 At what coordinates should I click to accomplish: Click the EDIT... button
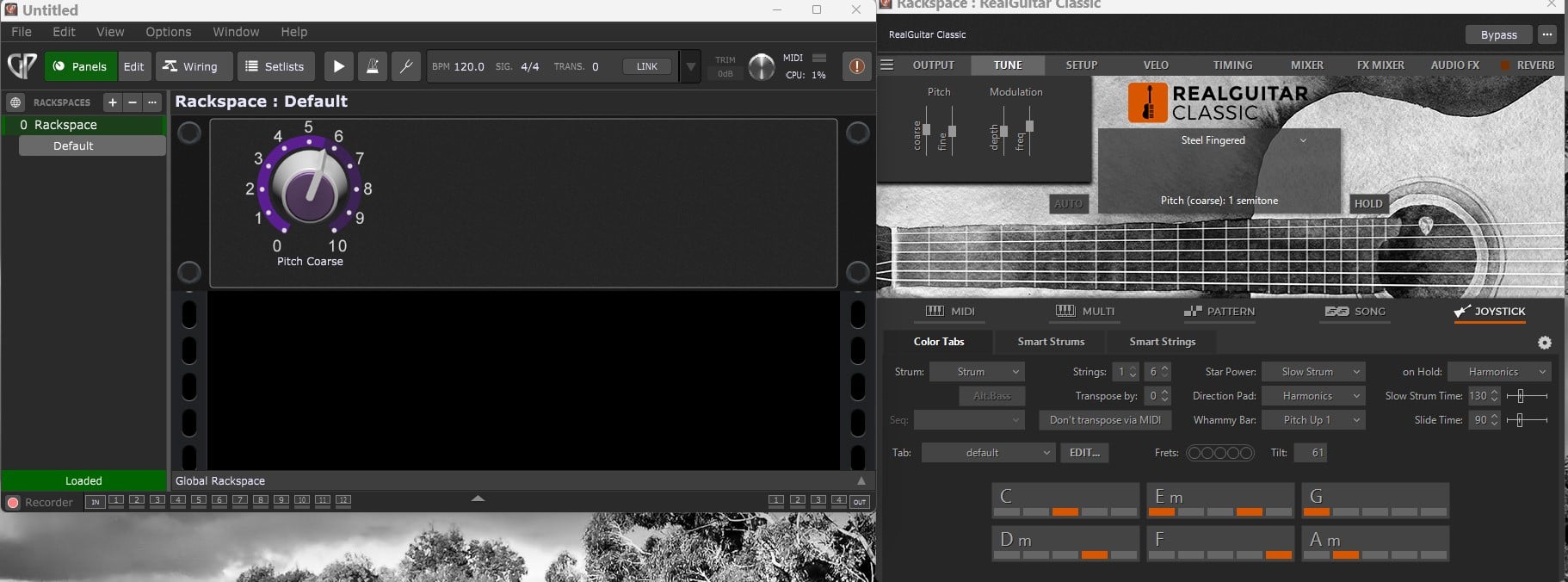click(x=1084, y=453)
